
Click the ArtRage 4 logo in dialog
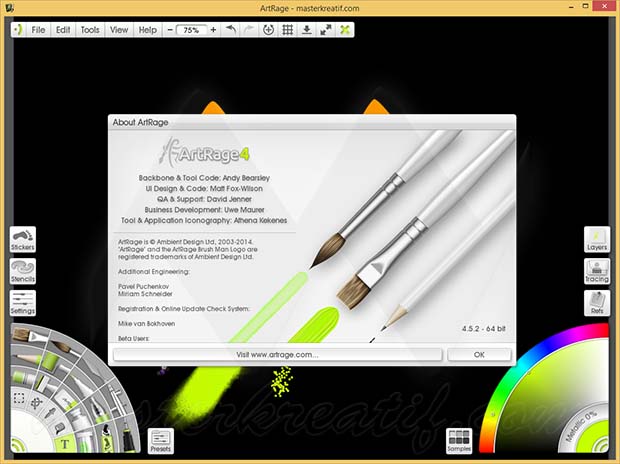pyautogui.click(x=204, y=152)
